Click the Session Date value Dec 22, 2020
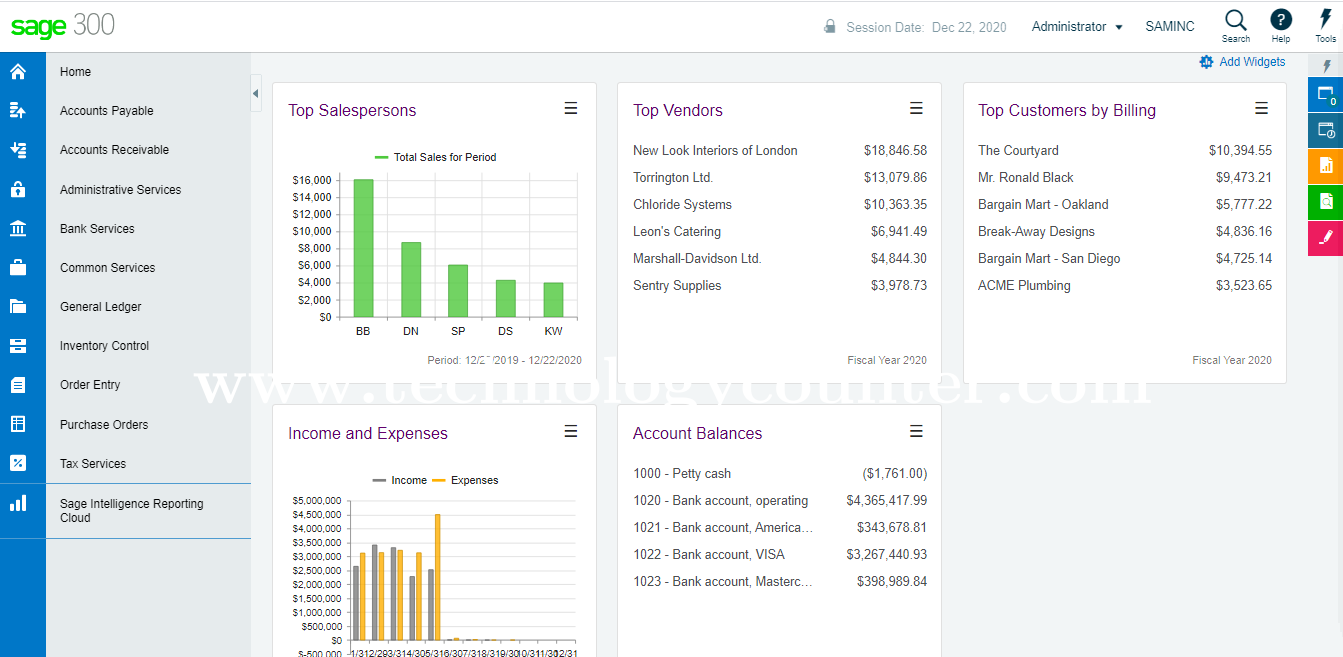 969,27
